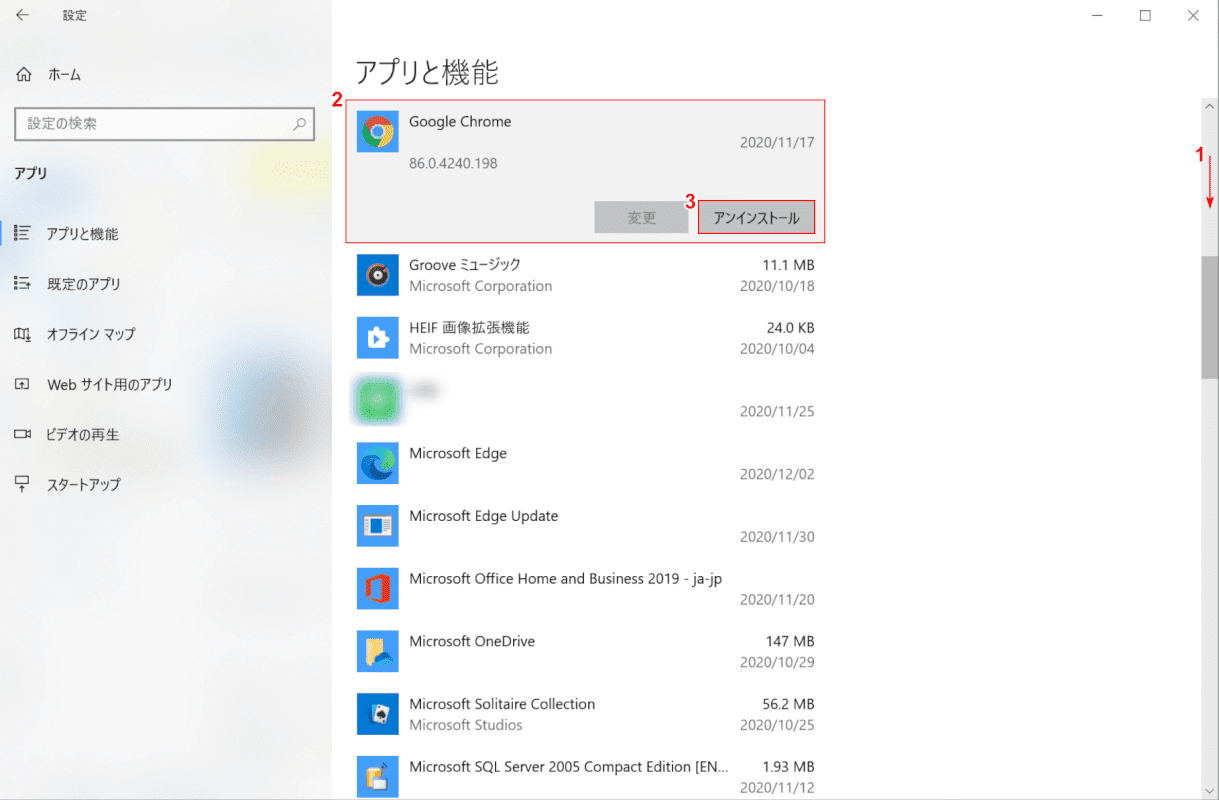Open the ホーム settings page
The height and width of the screenshot is (800, 1219).
pos(64,75)
